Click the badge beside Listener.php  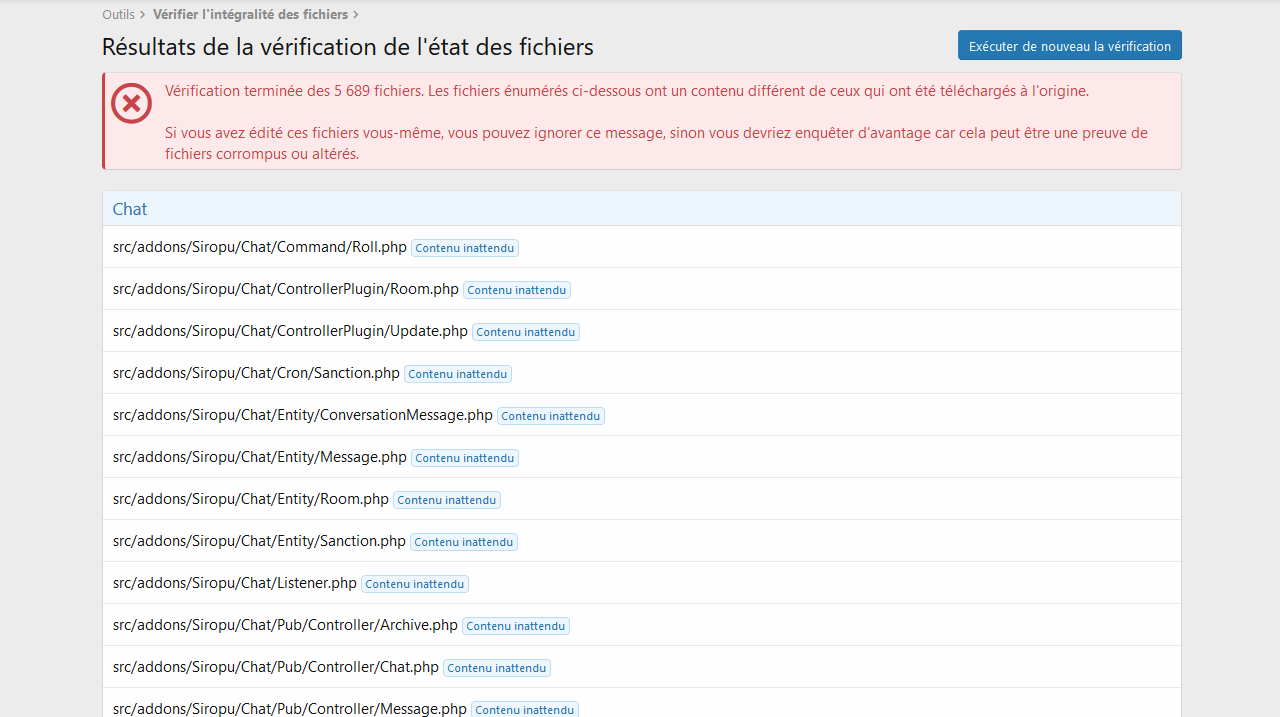414,584
